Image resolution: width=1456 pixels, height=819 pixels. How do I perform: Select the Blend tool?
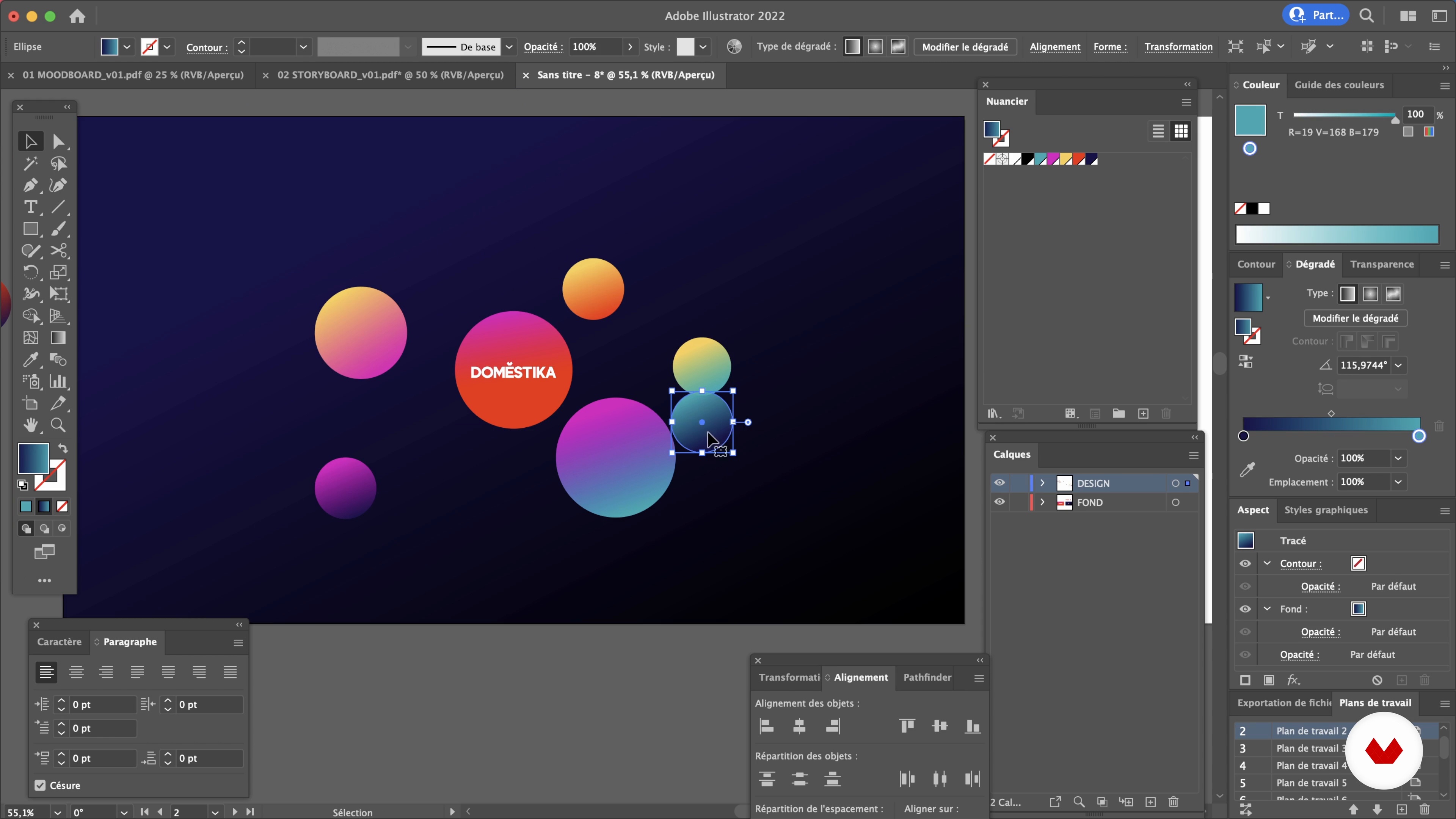tap(58, 359)
